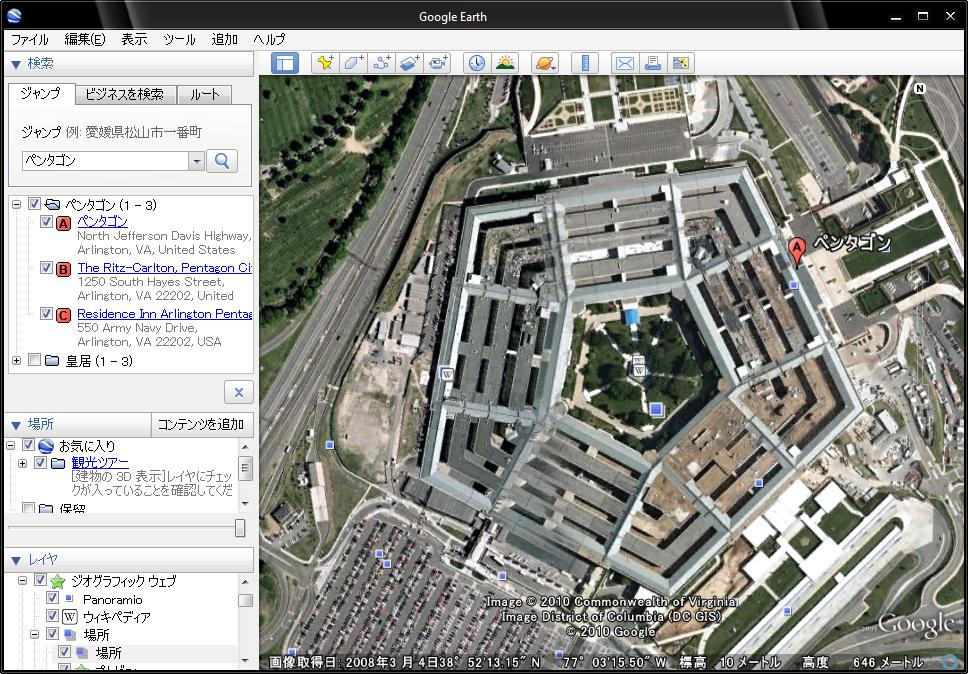968x674 pixels.
Task: Open the 観光ツアー link
Action: click(x=100, y=462)
